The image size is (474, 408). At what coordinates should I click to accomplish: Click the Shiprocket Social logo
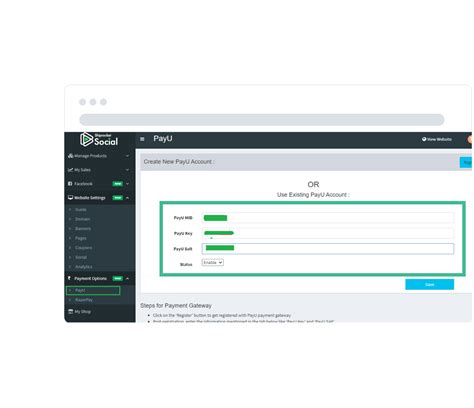[99, 139]
